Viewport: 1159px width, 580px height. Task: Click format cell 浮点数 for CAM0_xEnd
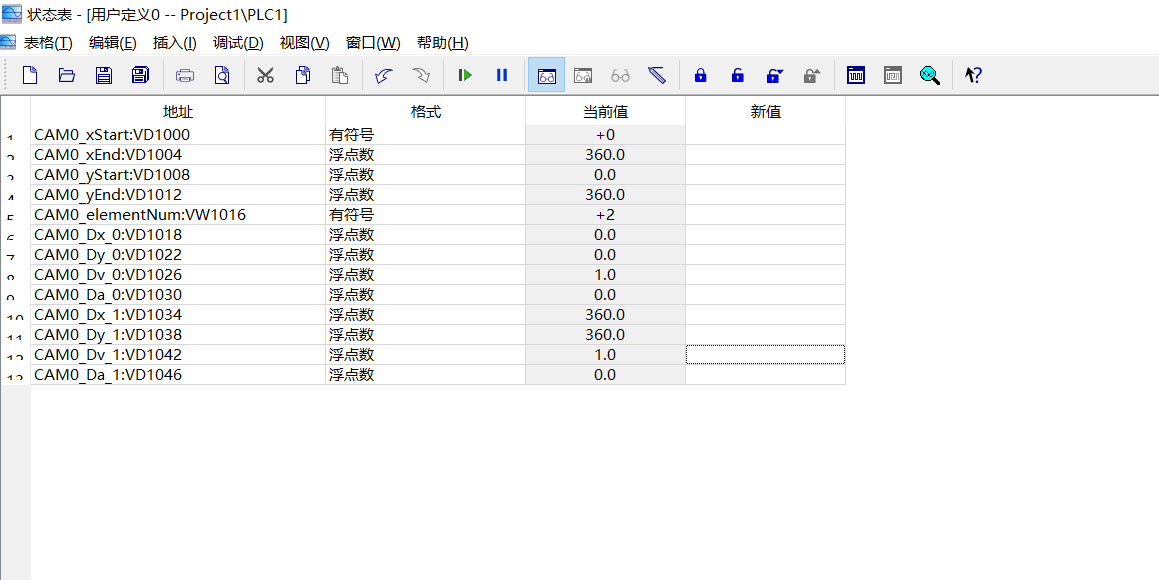[425, 154]
